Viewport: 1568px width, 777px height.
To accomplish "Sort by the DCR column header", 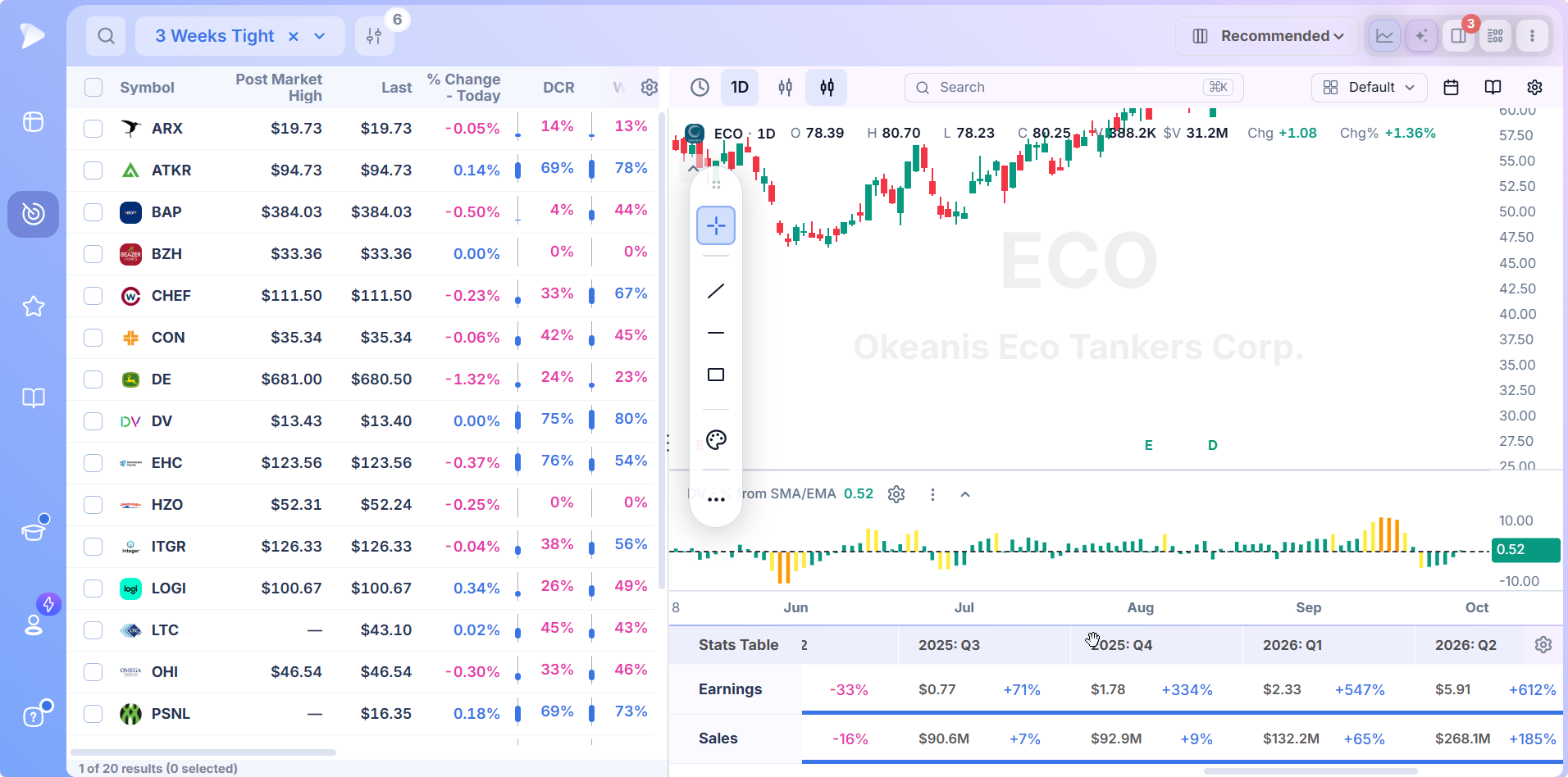I will (x=558, y=88).
